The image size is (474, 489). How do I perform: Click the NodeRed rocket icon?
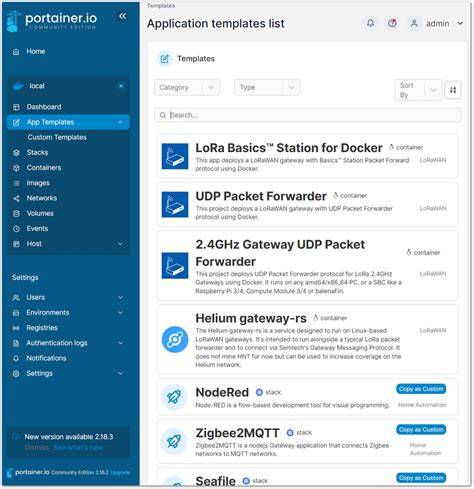pyautogui.click(x=174, y=397)
